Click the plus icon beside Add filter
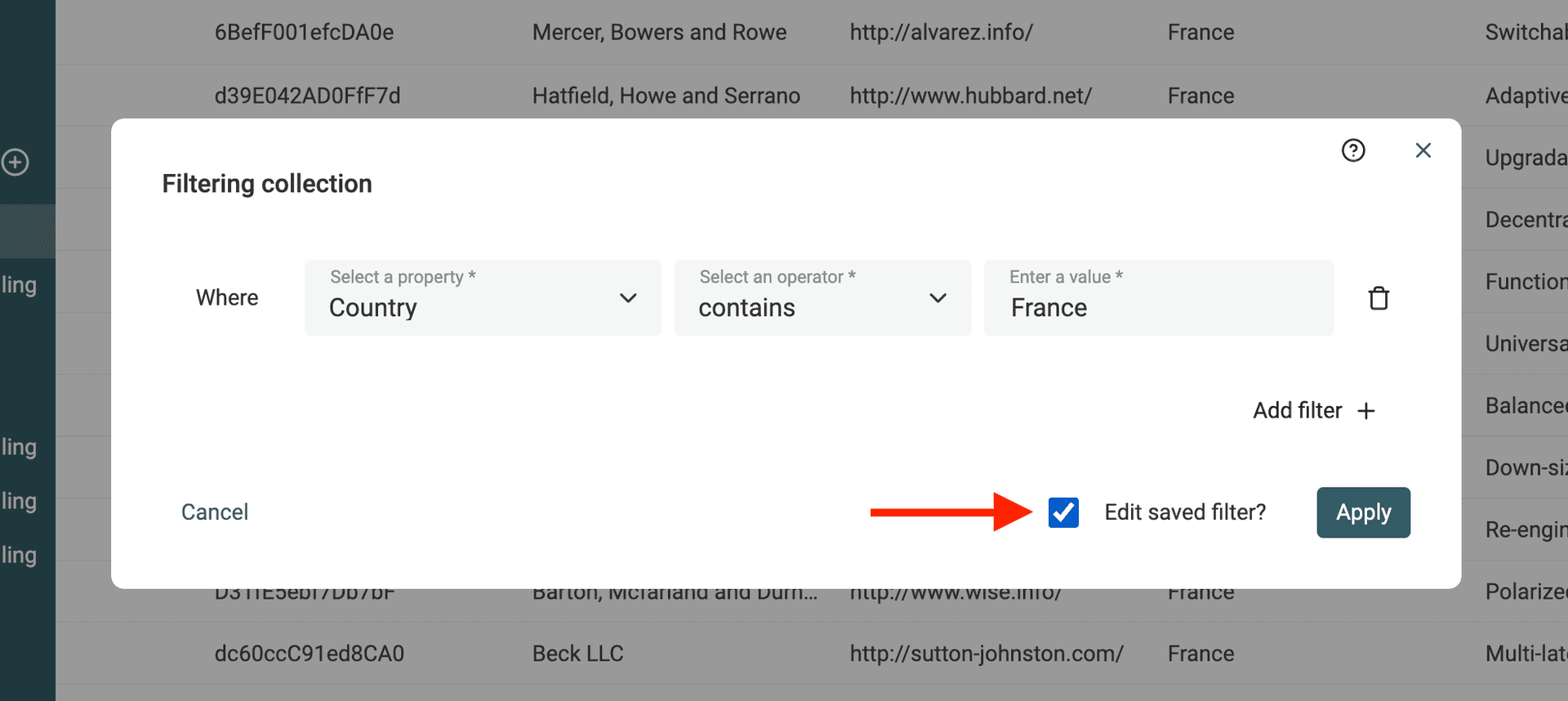 point(1366,411)
